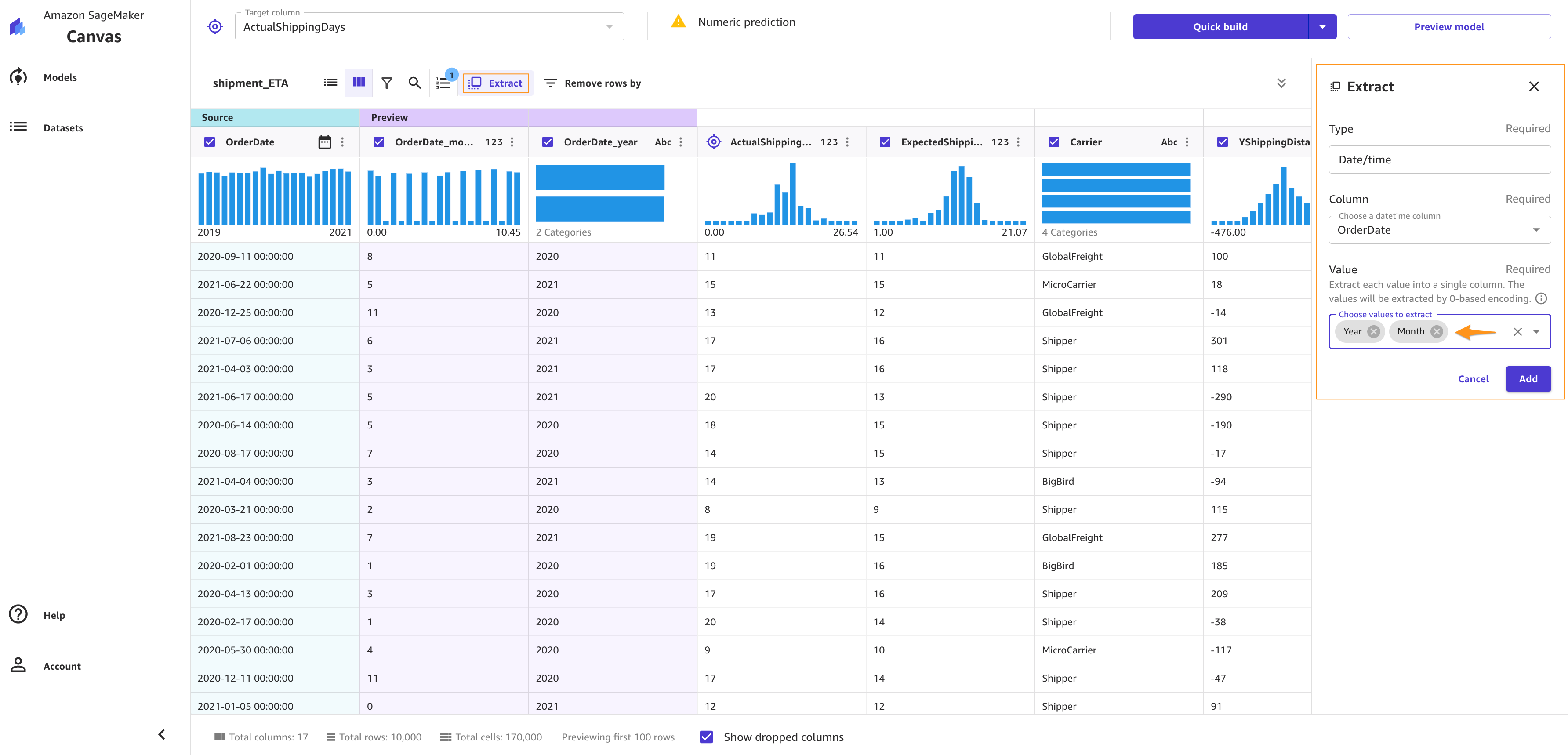Expand Quick build options arrow
Image resolution: width=1568 pixels, height=755 pixels.
(x=1322, y=27)
